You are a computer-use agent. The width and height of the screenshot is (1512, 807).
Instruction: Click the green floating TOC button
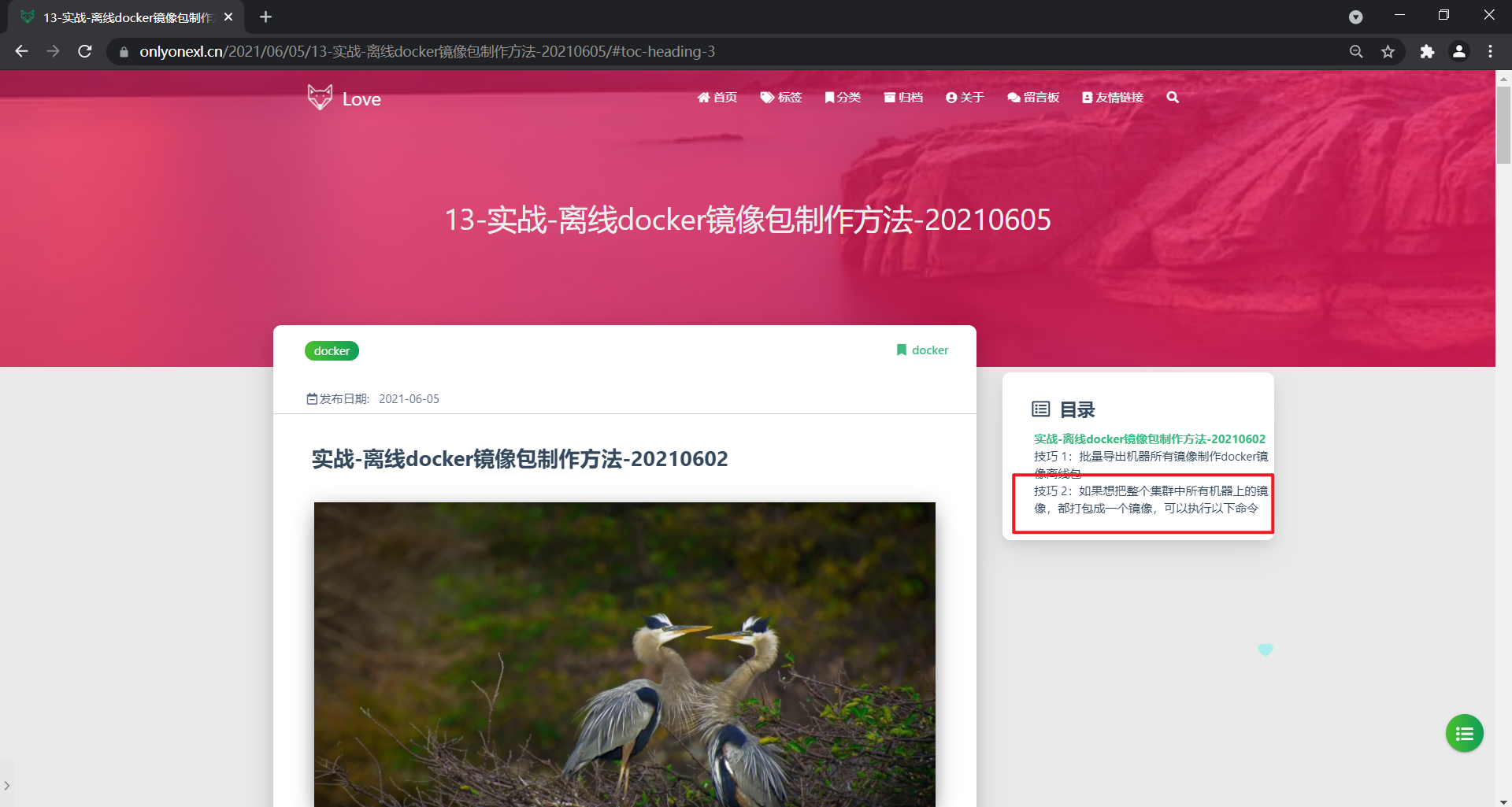tap(1465, 733)
